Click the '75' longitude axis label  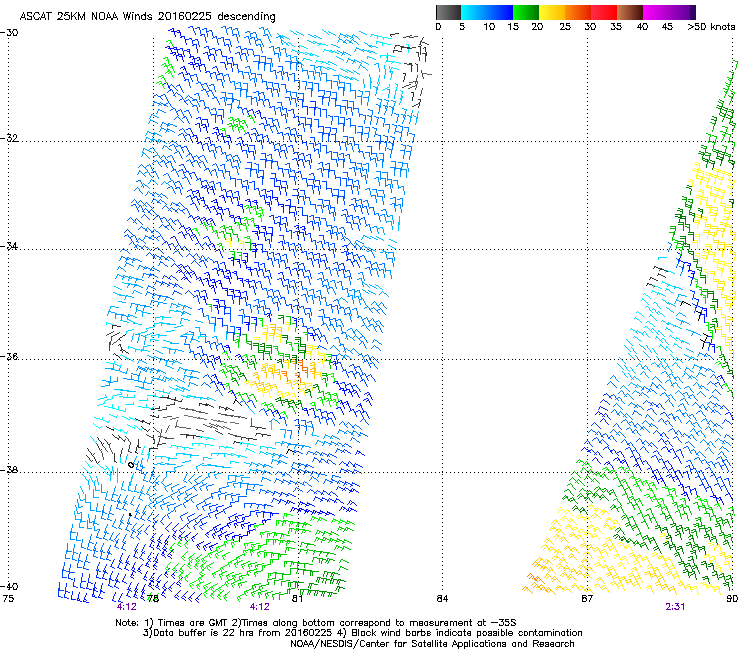[x=8, y=599]
